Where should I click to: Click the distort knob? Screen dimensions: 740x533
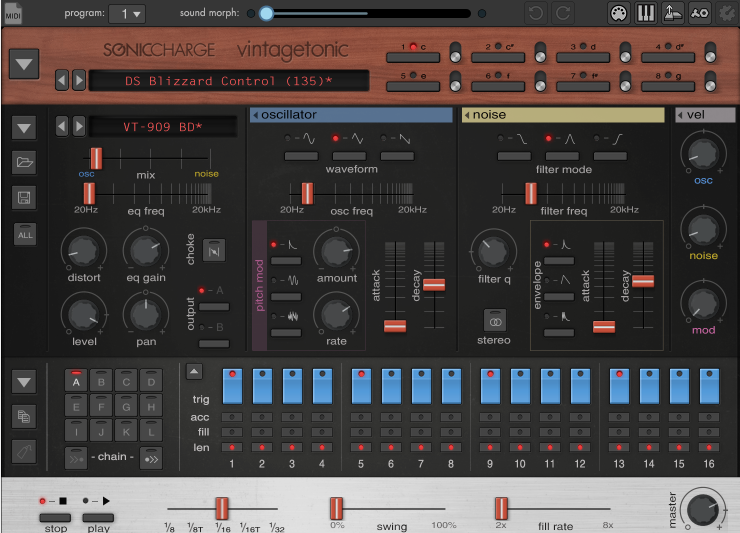point(84,250)
